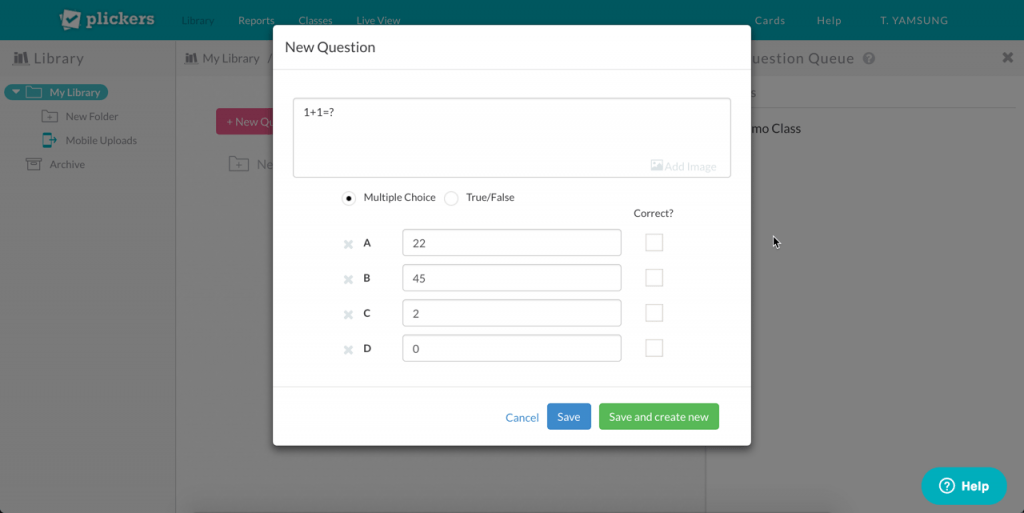The width and height of the screenshot is (1024, 513).
Task: Open the Reports tab in navigation bar
Action: pos(256,21)
